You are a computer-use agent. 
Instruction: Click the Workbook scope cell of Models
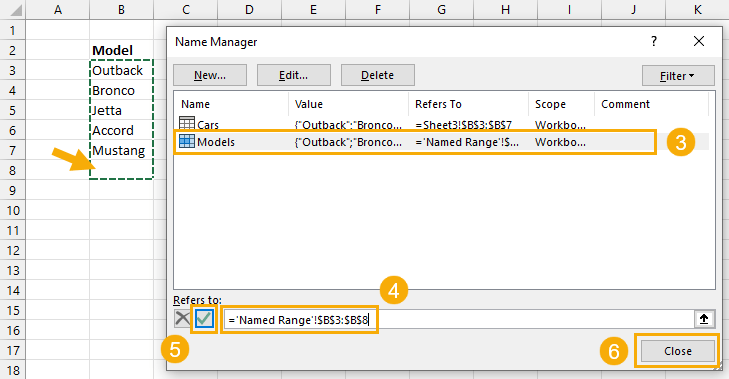click(560, 142)
